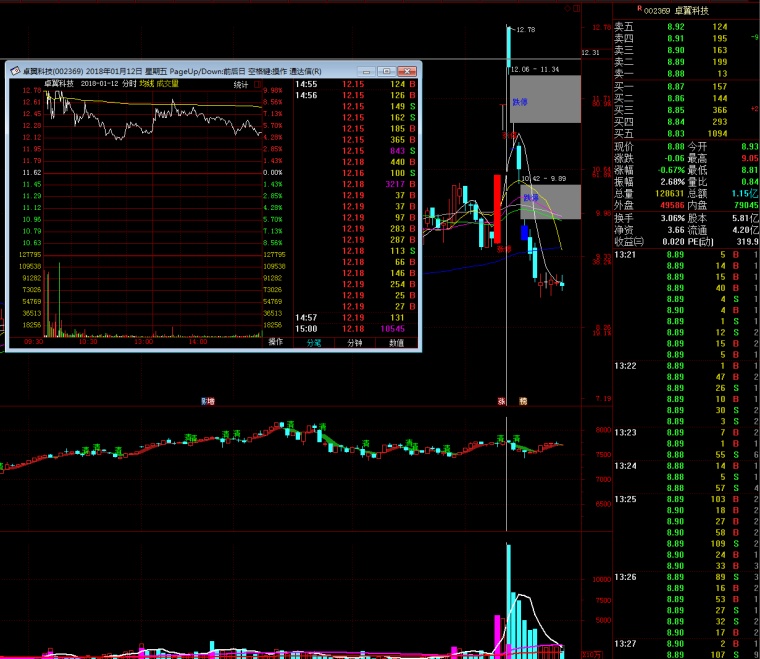Screen dimensions: 760x659
Task: Click the 财增 marker under the K-line chart
Action: click(208, 401)
